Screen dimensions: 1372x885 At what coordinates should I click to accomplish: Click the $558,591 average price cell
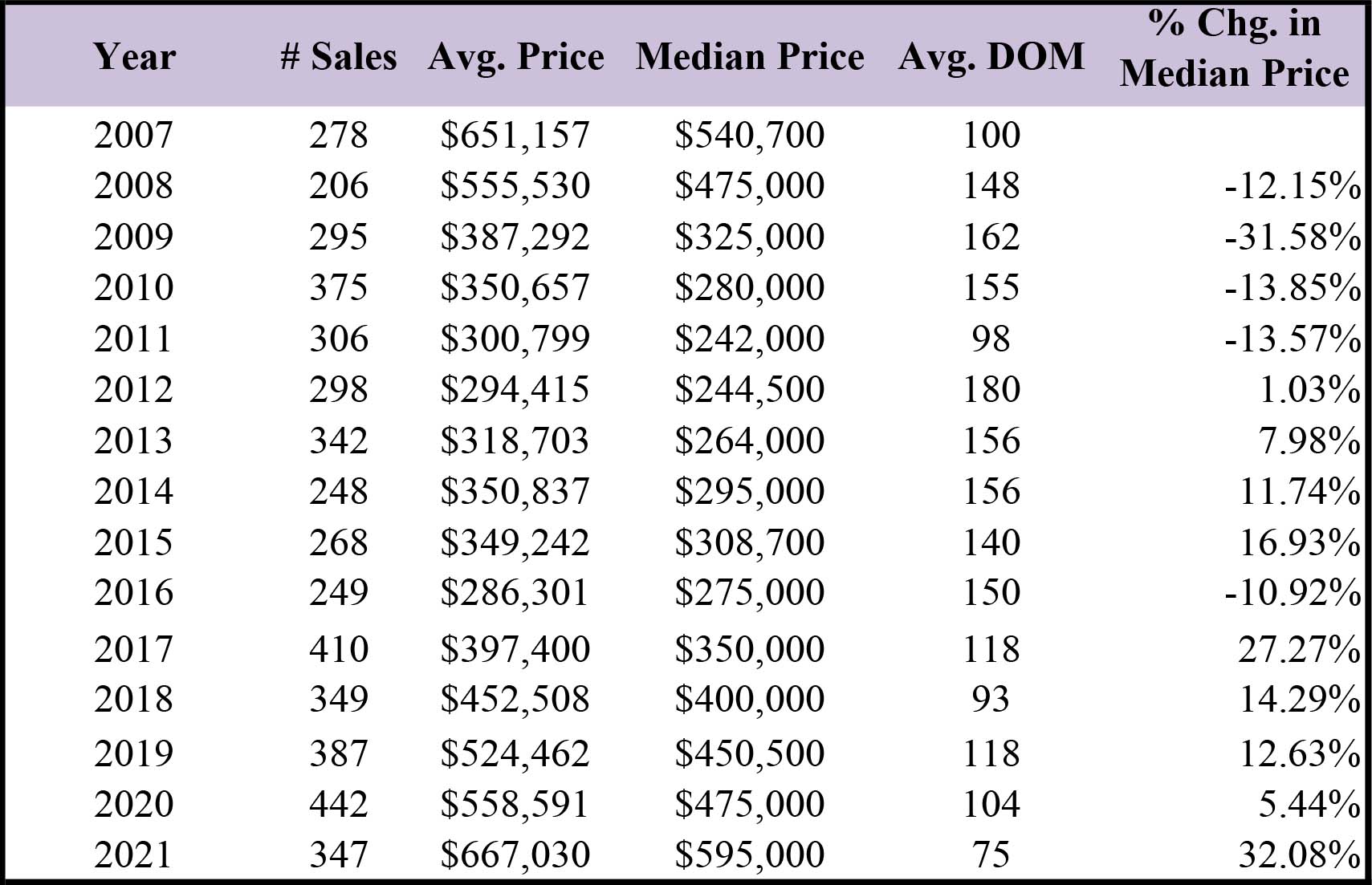point(515,806)
